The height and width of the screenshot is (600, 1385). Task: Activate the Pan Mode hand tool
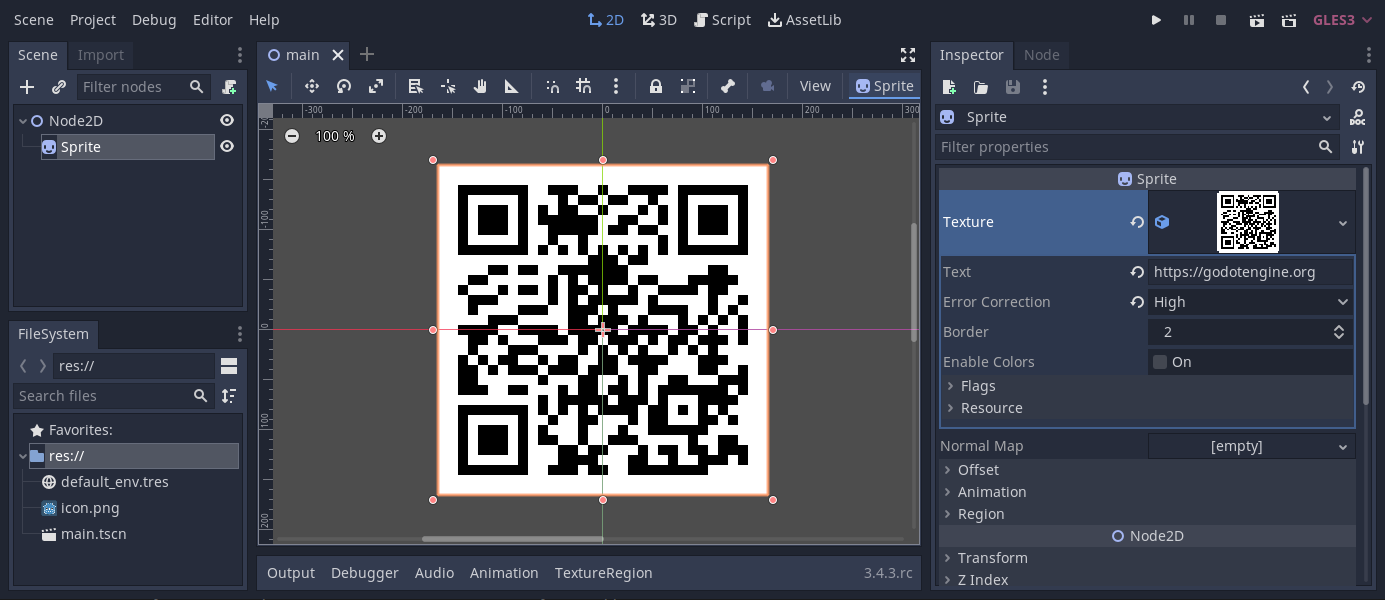480,86
